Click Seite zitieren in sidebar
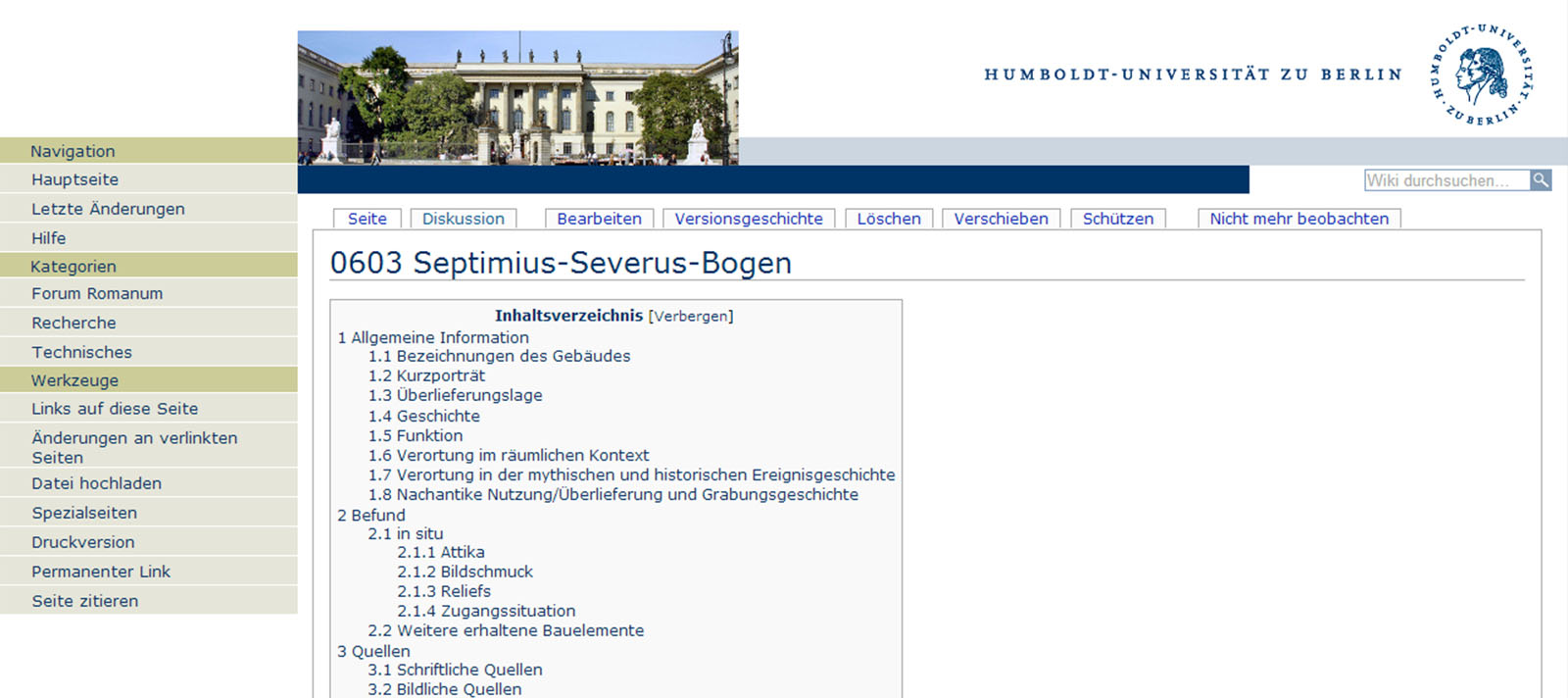1568x698 pixels. (x=85, y=601)
